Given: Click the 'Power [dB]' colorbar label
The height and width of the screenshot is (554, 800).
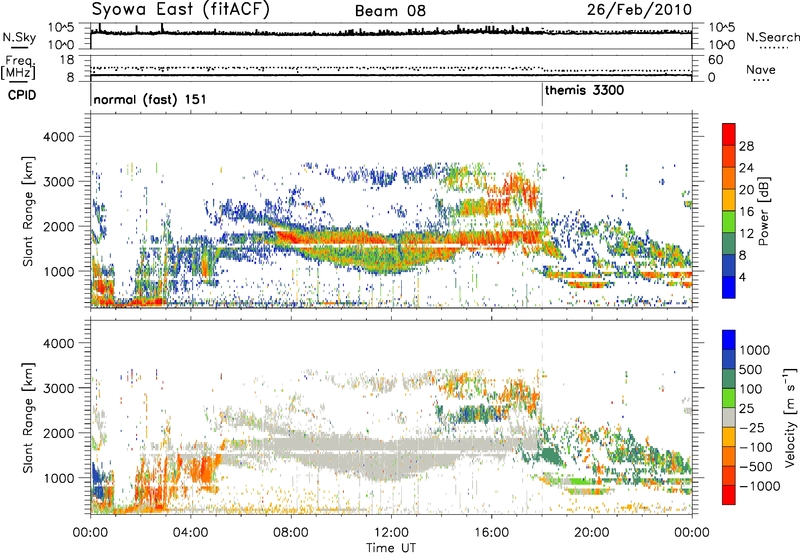Looking at the screenshot, I should point(763,211).
